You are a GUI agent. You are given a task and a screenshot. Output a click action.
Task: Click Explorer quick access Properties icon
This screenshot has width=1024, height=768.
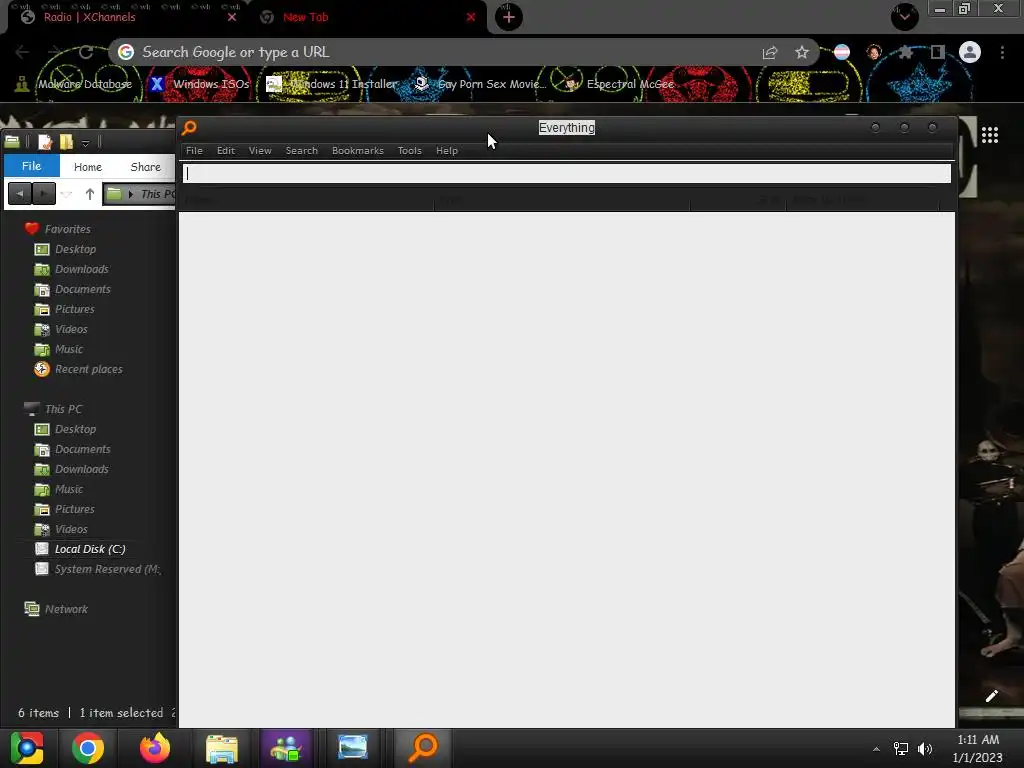(45, 142)
